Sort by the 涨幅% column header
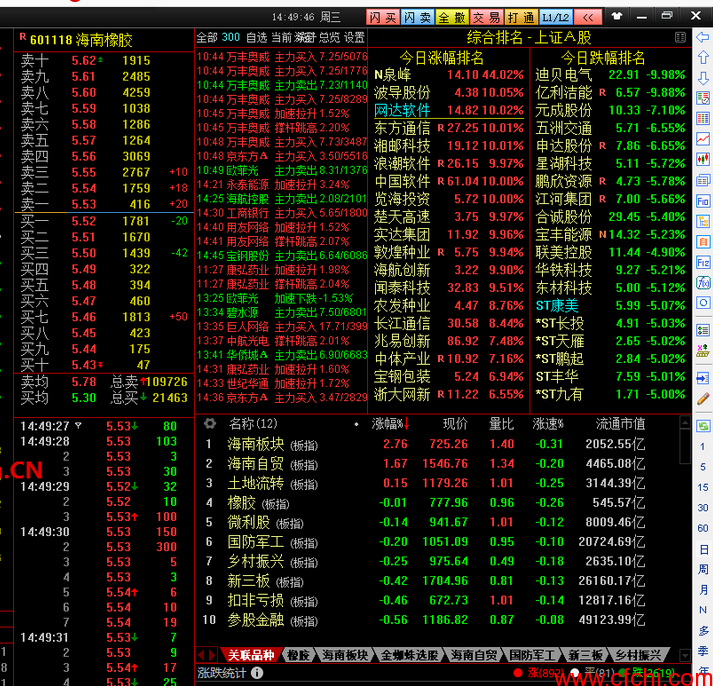The height and width of the screenshot is (686, 713). [x=391, y=424]
